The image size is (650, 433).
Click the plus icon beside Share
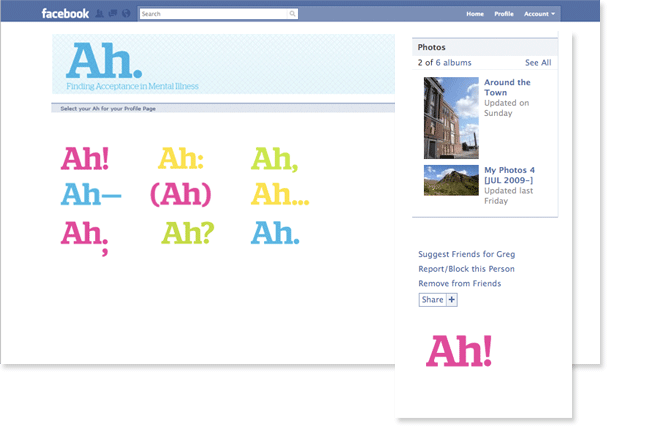(452, 300)
